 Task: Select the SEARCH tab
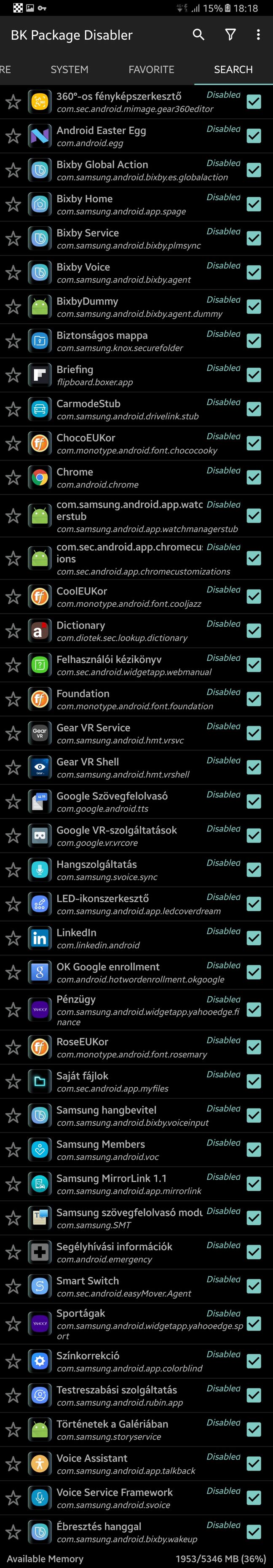coord(233,70)
